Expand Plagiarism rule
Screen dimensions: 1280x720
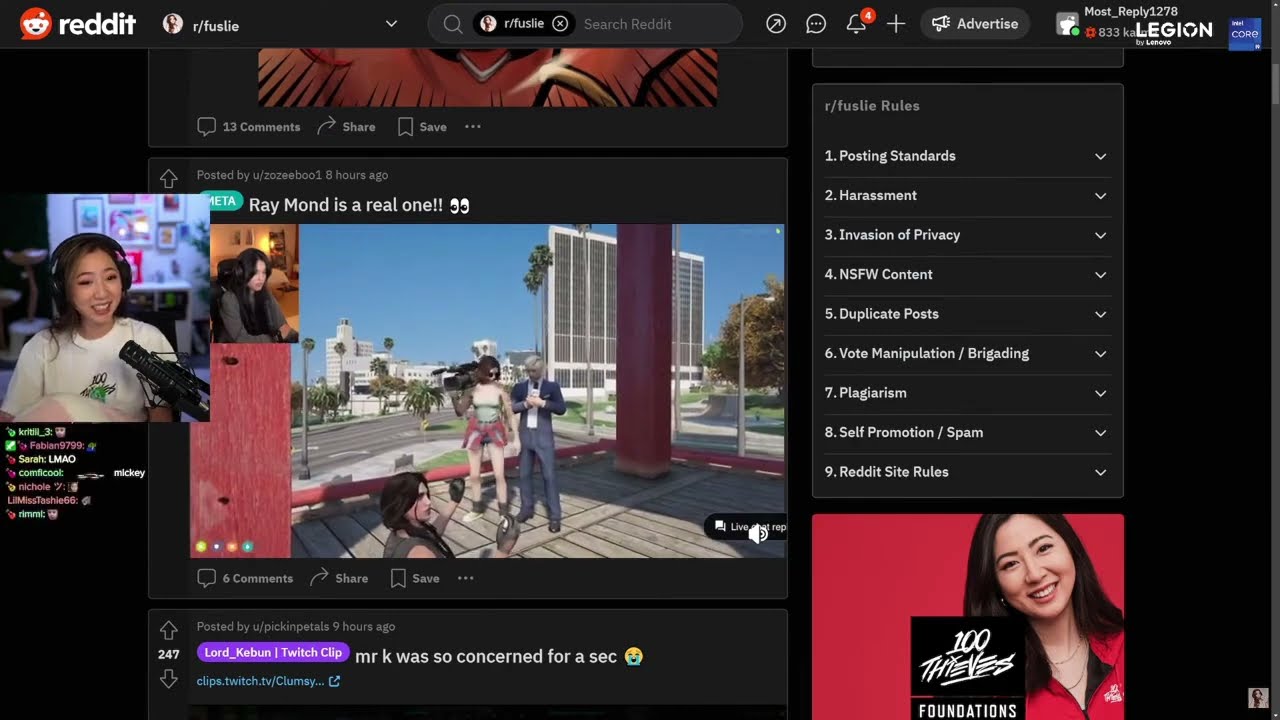[967, 393]
